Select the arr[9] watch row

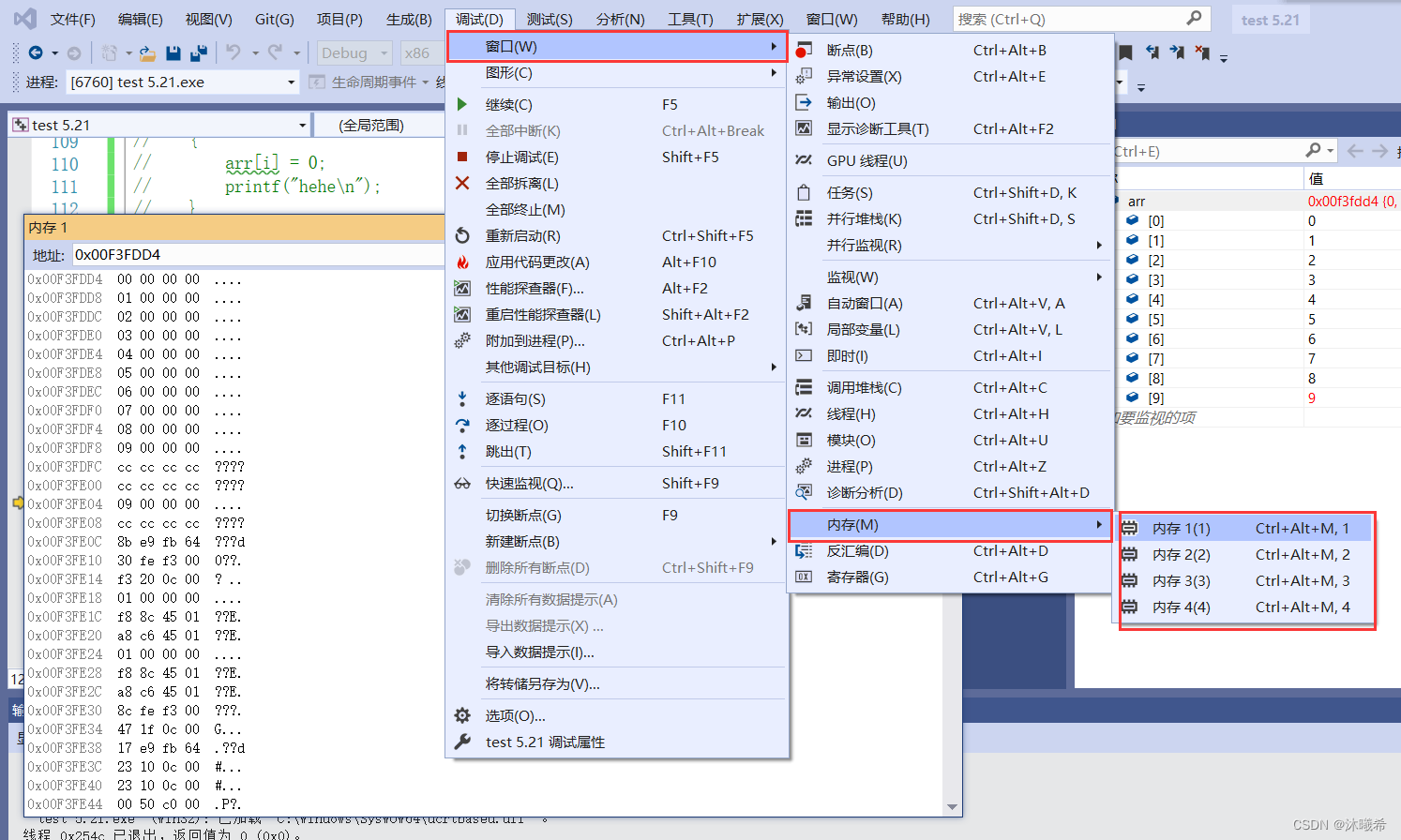(1257, 397)
